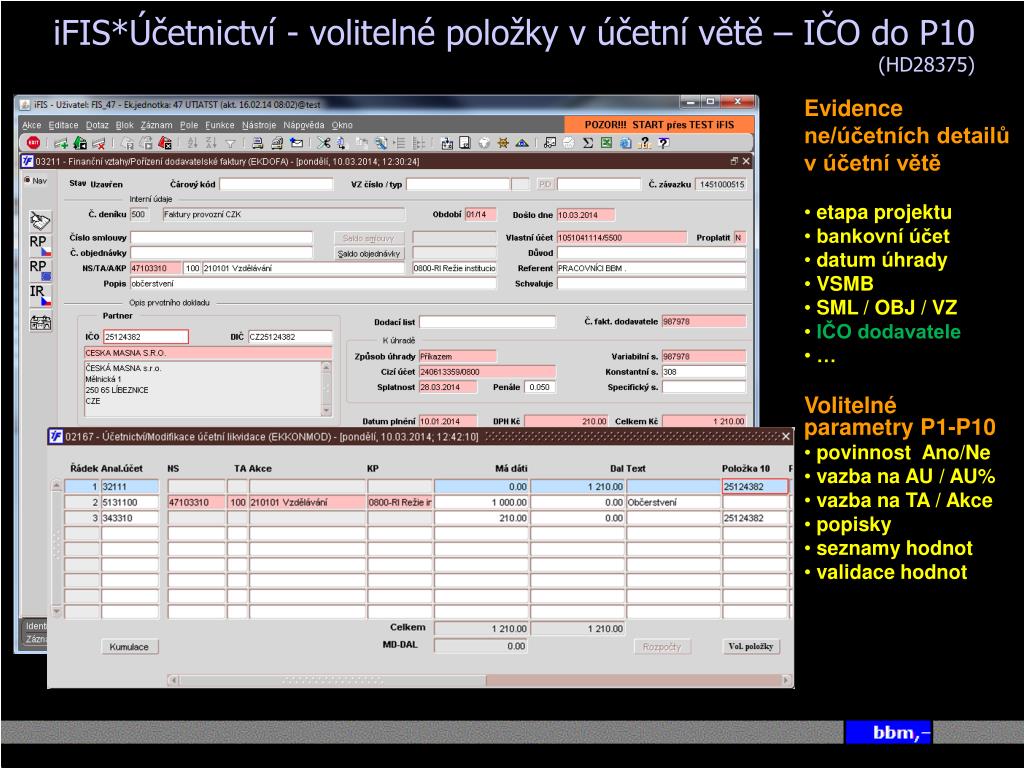Click the IČO field containing 25124382
The width and height of the screenshot is (1024, 768).
pyautogui.click(x=146, y=337)
